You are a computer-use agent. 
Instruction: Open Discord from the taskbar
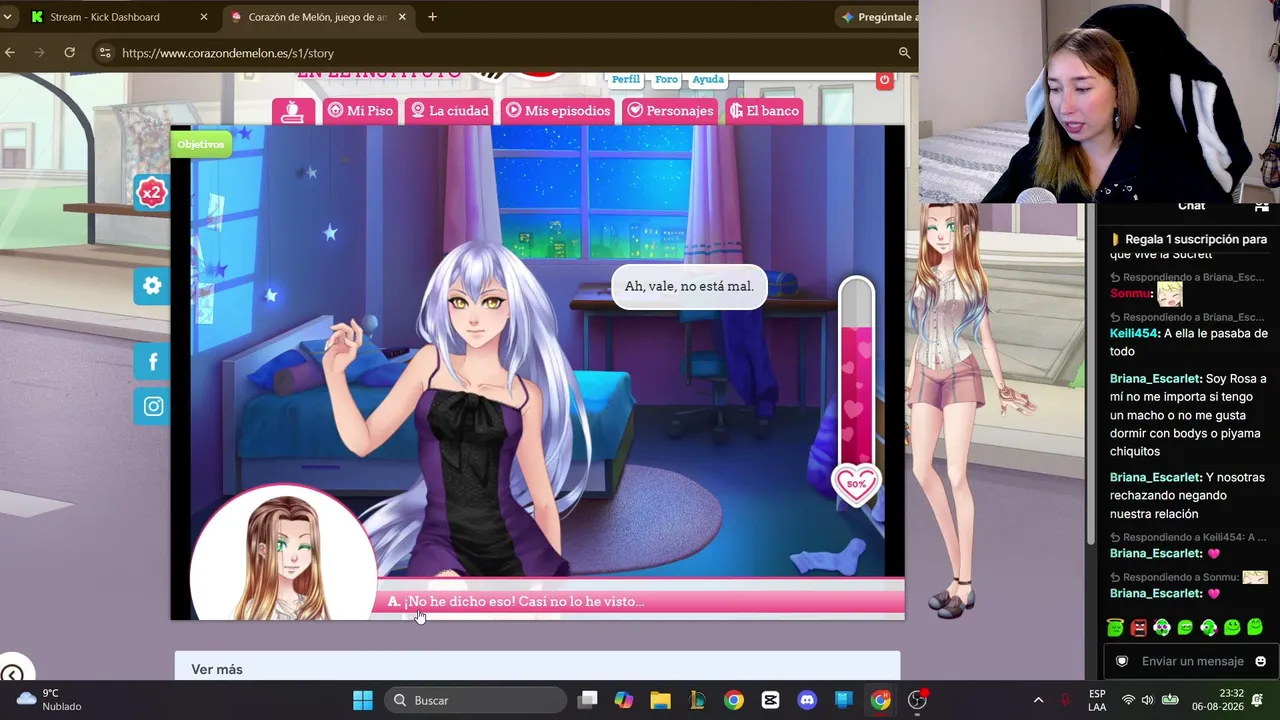[x=807, y=700]
